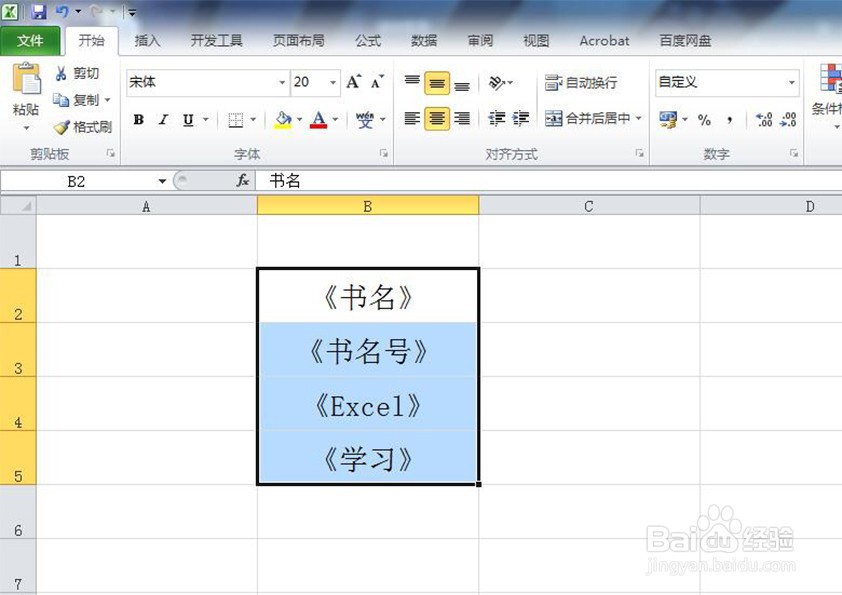Image resolution: width=842 pixels, height=595 pixels.
Task: Click the 合并后居中 merge and center button
Action: coord(587,118)
